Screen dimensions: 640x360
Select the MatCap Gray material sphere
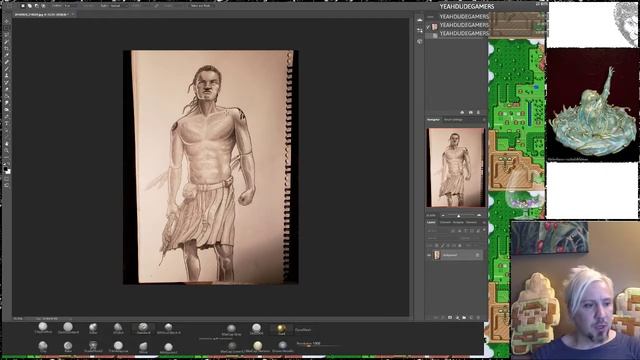tap(231, 328)
